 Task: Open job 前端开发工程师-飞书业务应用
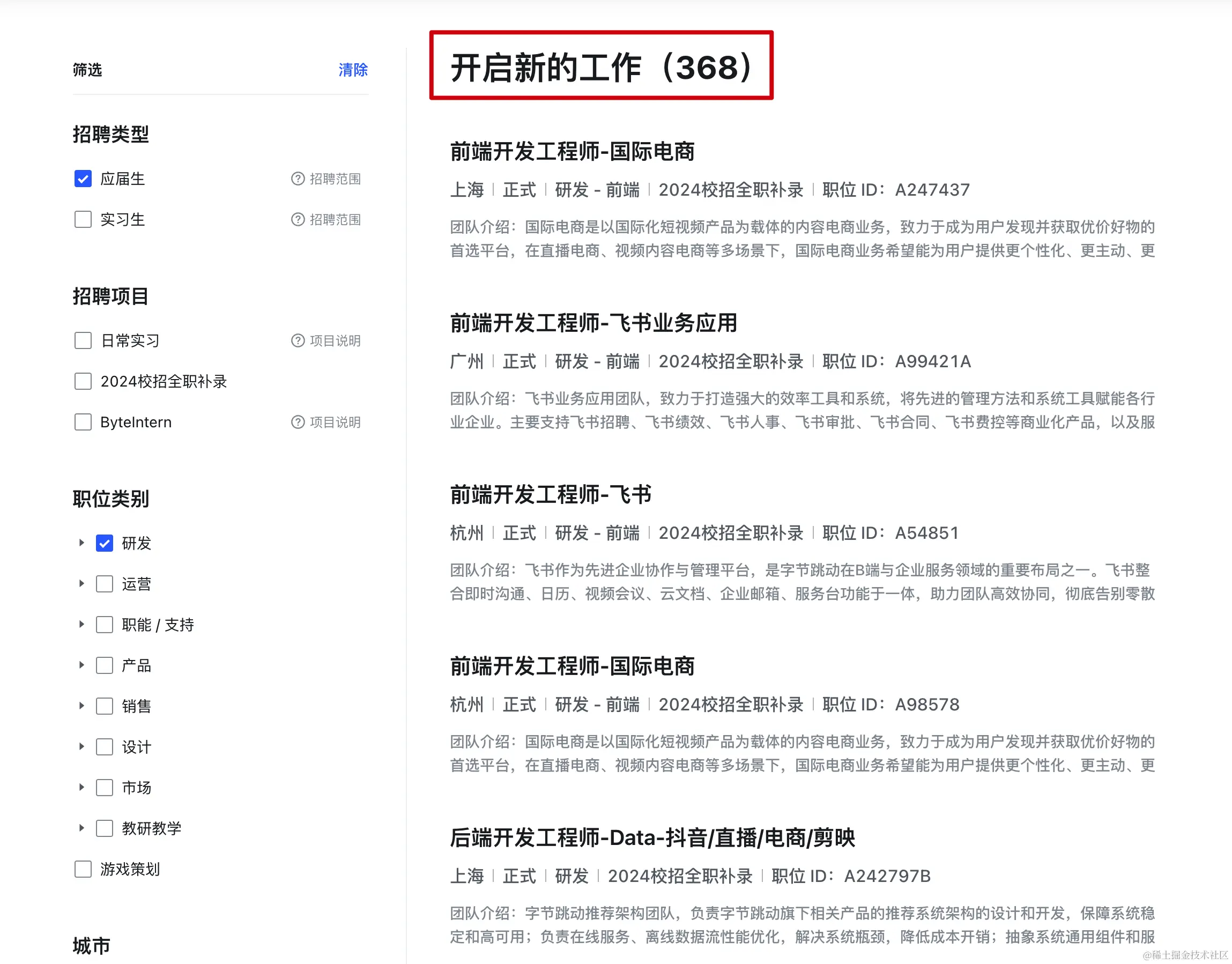pyautogui.click(x=593, y=323)
